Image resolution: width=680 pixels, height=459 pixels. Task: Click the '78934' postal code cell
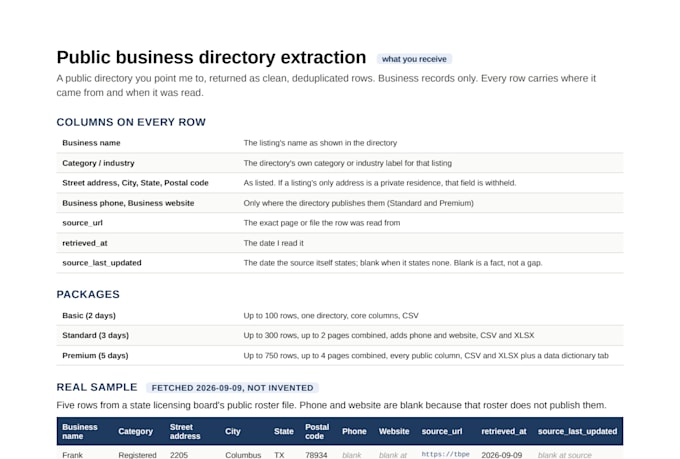click(x=316, y=455)
